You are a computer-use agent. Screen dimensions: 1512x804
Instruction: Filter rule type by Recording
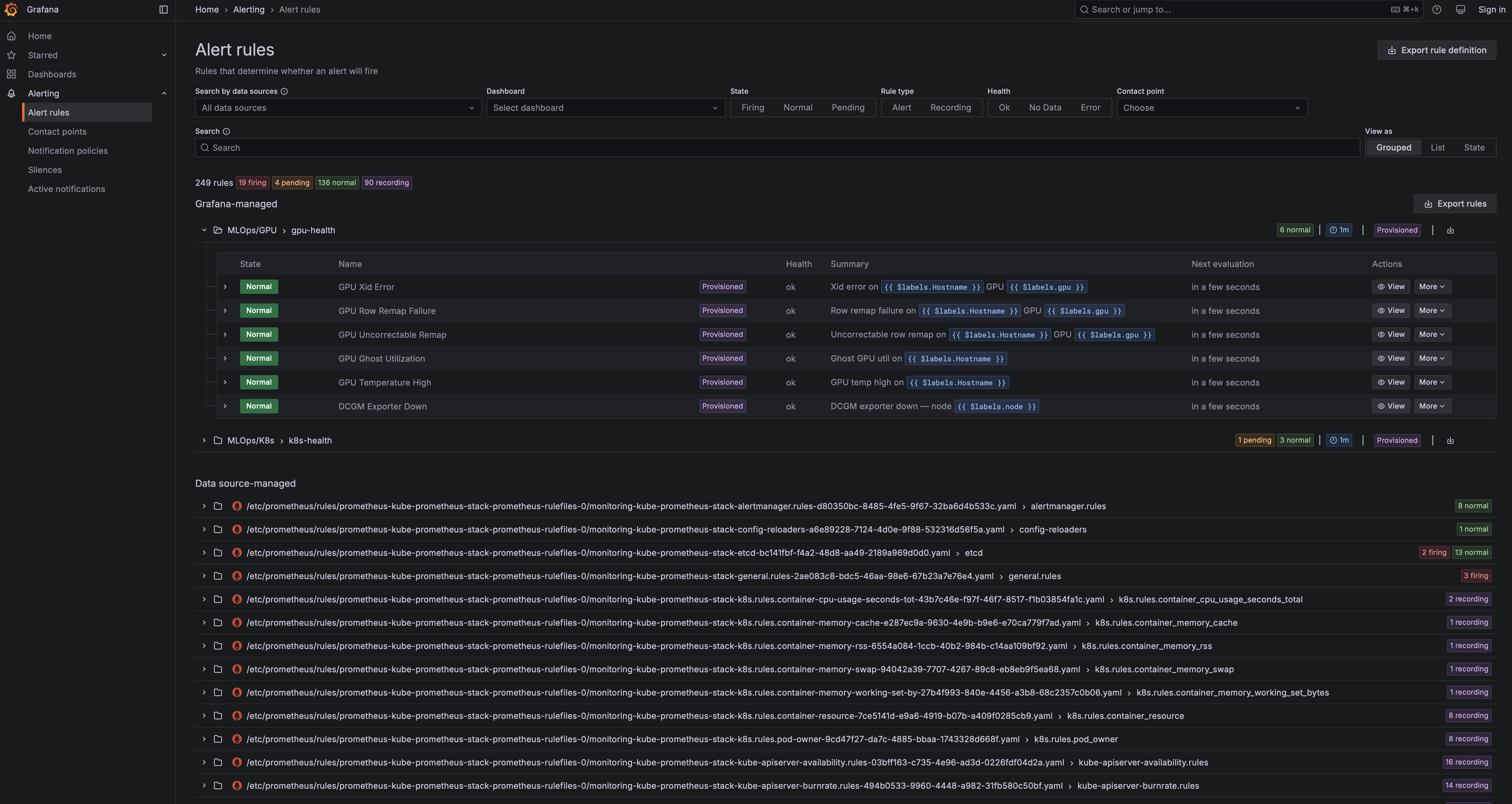click(950, 108)
